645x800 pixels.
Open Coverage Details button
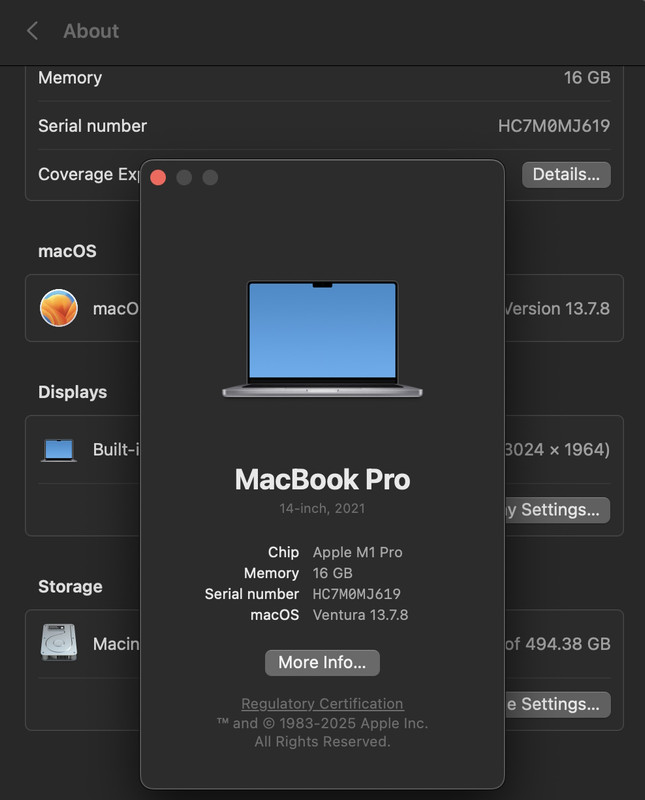[x=566, y=174]
